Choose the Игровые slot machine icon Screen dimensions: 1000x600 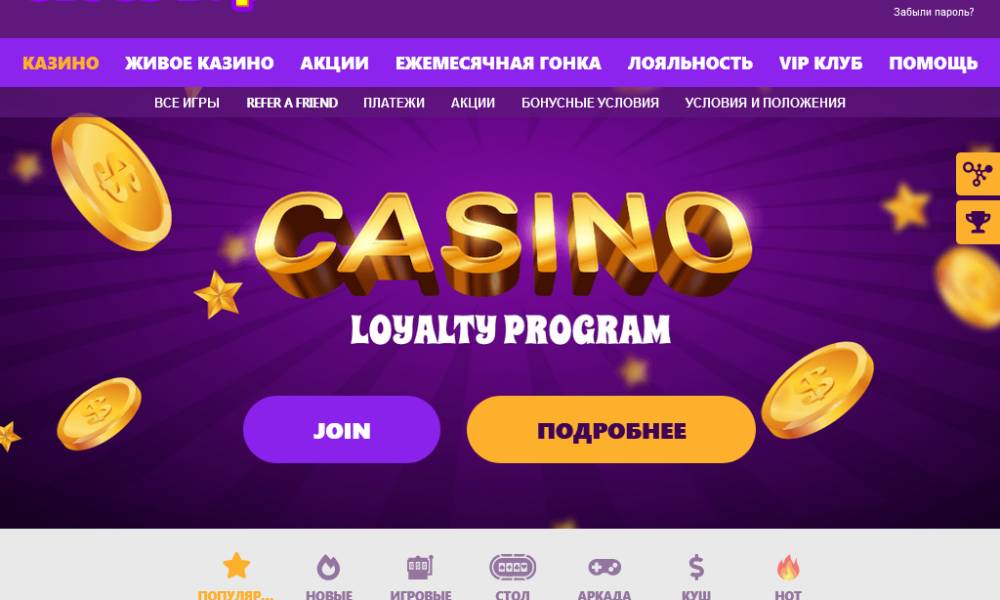point(420,567)
